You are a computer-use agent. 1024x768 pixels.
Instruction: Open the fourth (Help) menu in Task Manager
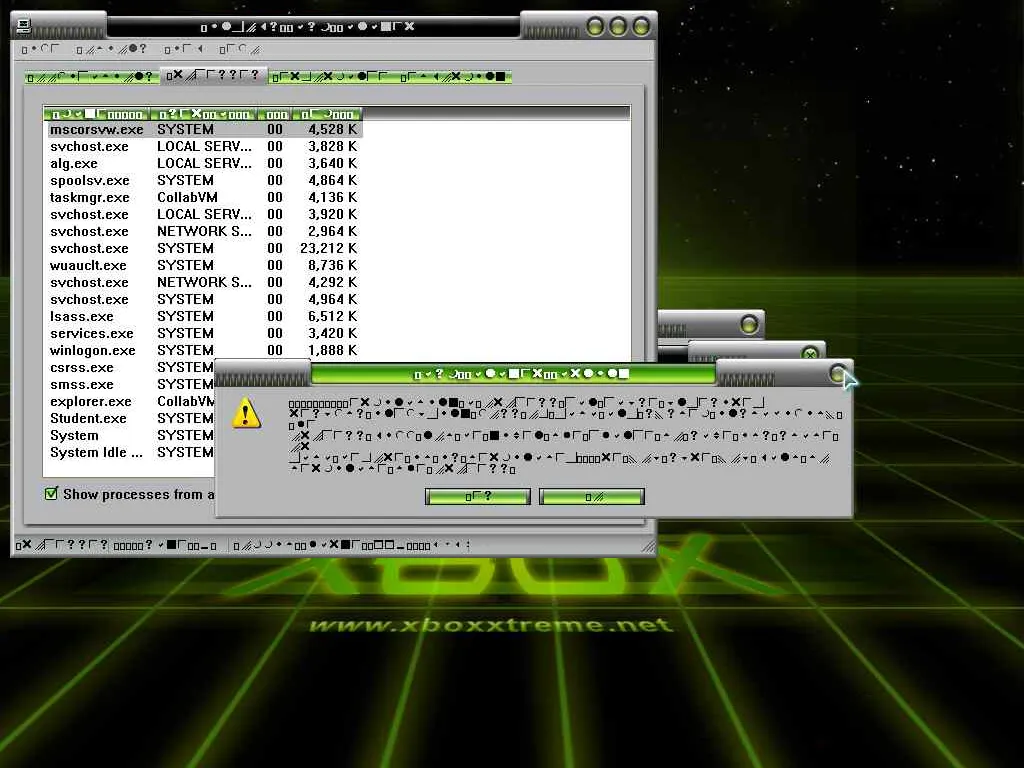pos(240,49)
